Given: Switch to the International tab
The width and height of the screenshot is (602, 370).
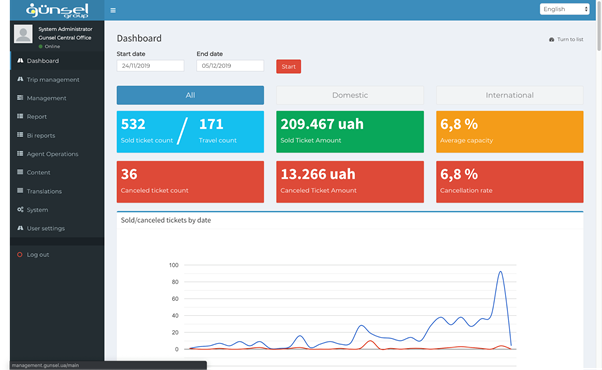Looking at the screenshot, I should (x=509, y=95).
